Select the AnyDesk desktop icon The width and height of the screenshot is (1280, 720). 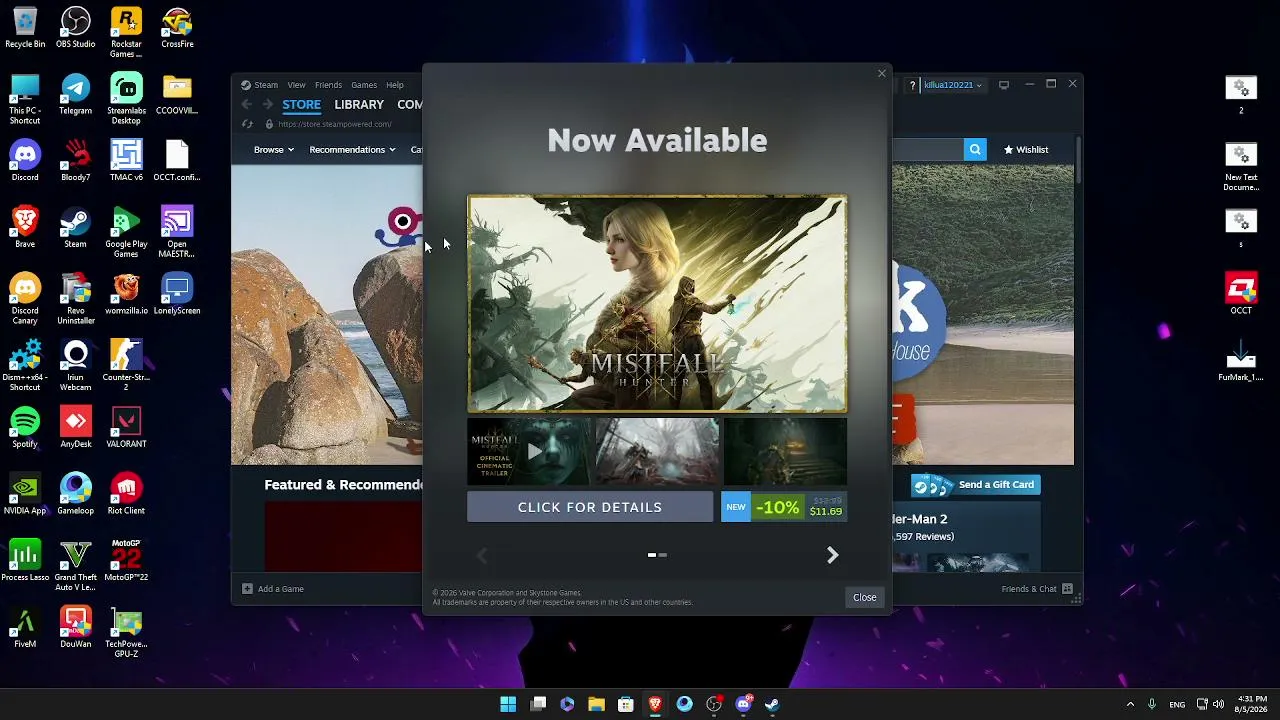tap(76, 428)
